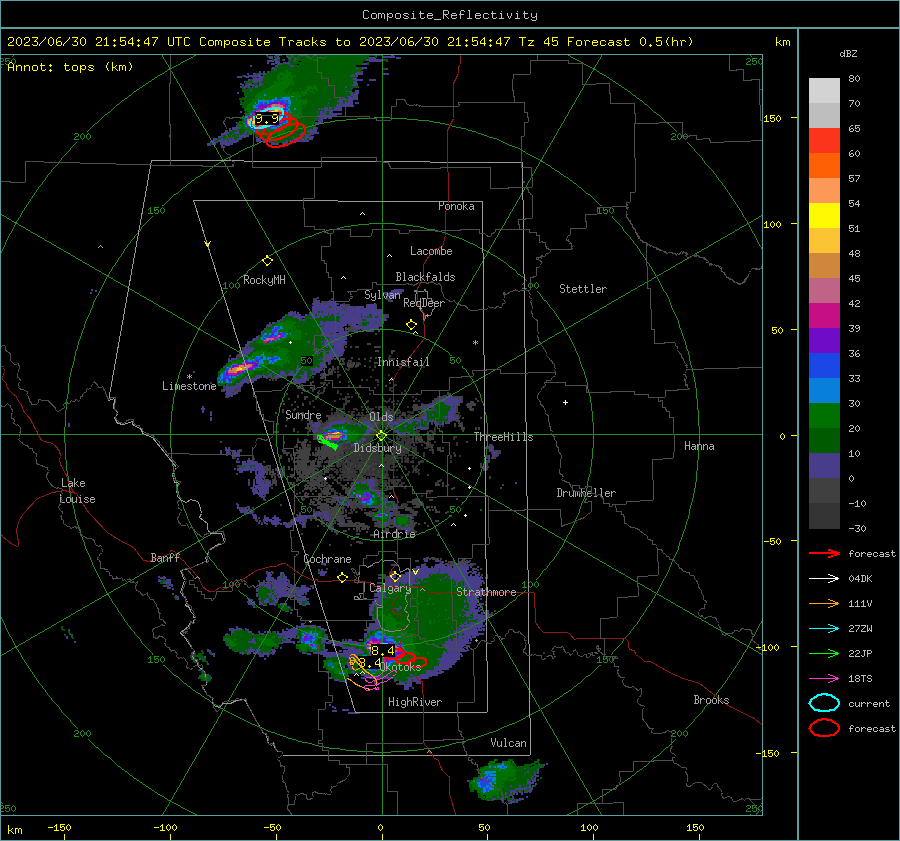Screen dimensions: 900x841
Task: Click the red forecast arrow in the legend
Action: 824,553
